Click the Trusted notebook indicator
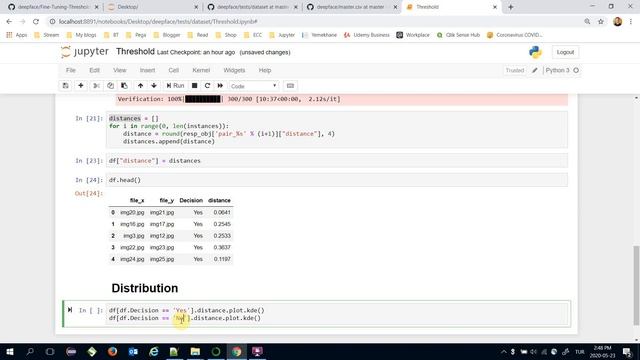The width and height of the screenshot is (640, 360). pos(515,70)
